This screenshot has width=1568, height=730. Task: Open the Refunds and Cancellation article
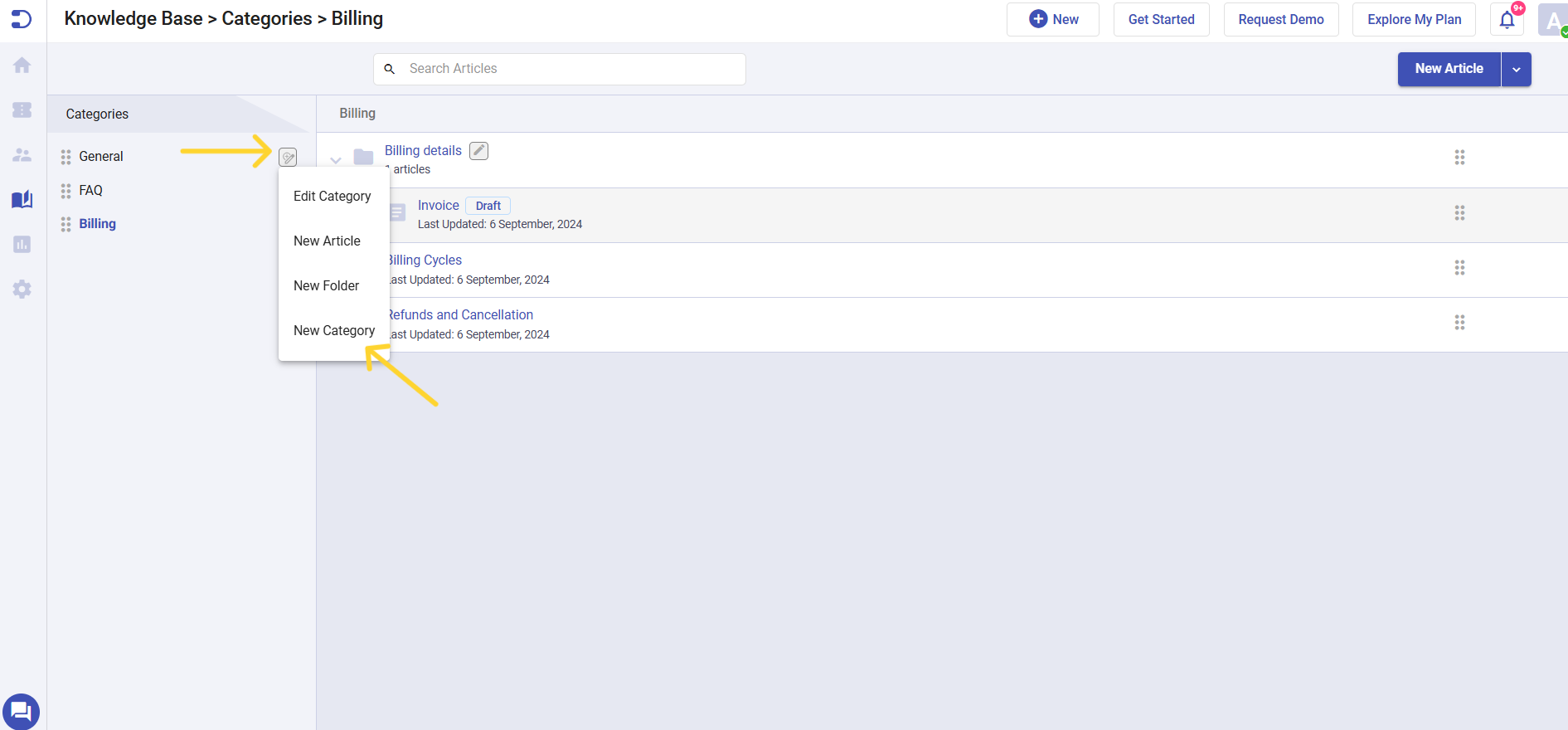pyautogui.click(x=461, y=315)
